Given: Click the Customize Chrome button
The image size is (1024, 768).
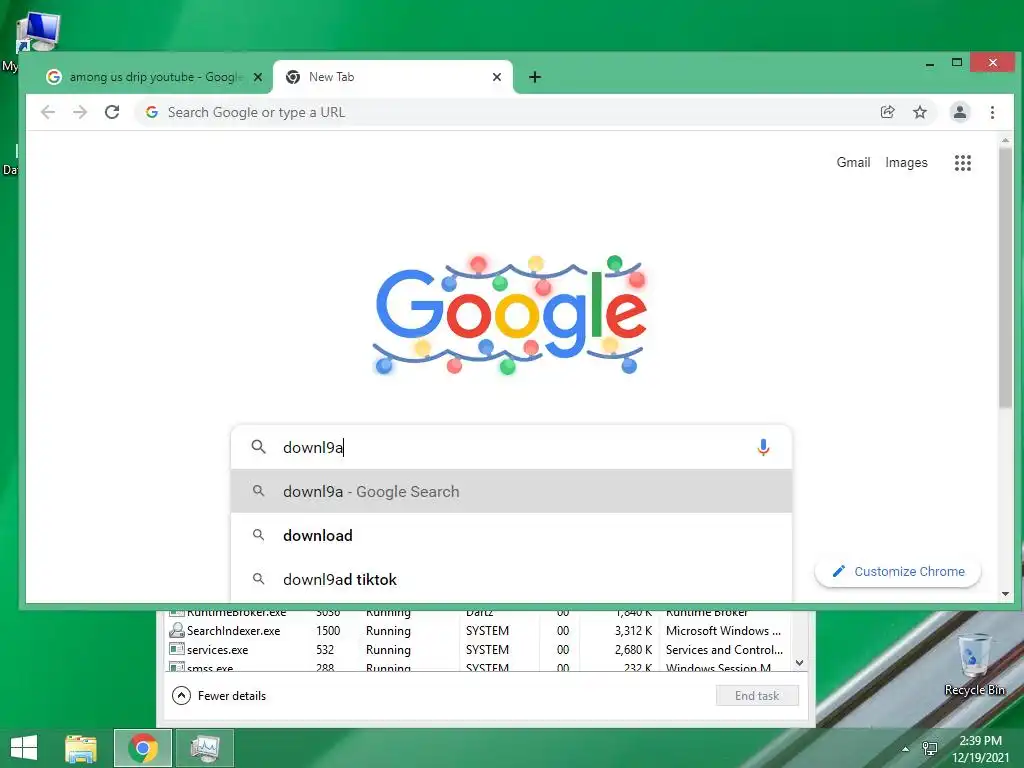Looking at the screenshot, I should [x=898, y=571].
